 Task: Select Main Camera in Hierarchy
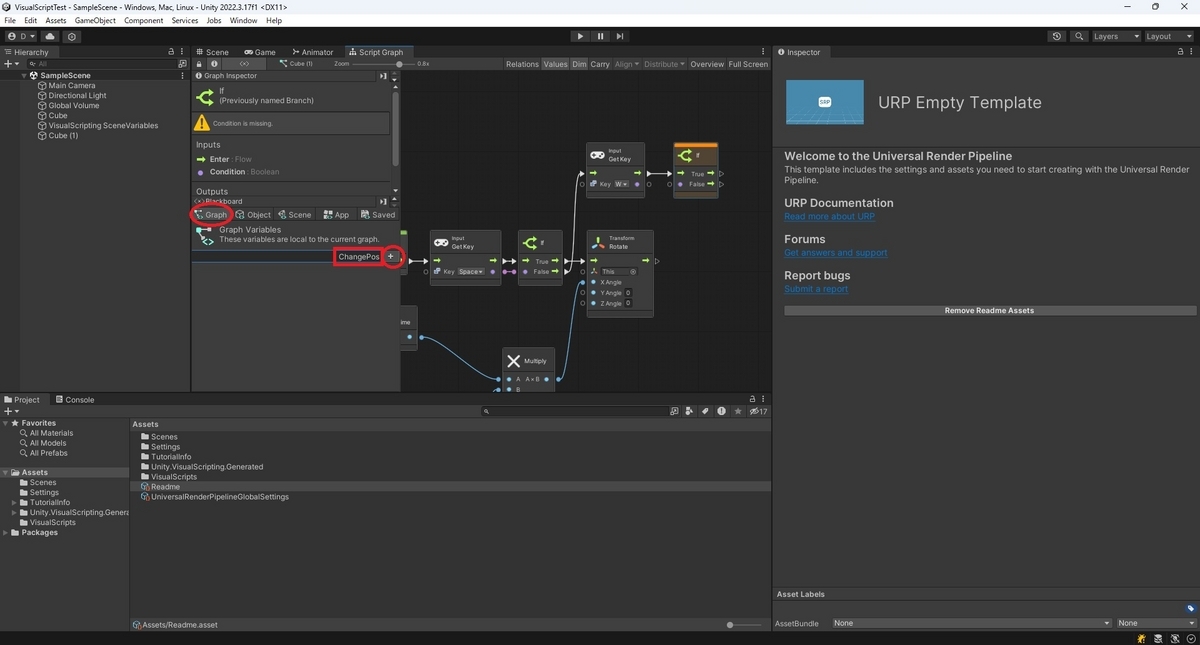[x=72, y=86]
